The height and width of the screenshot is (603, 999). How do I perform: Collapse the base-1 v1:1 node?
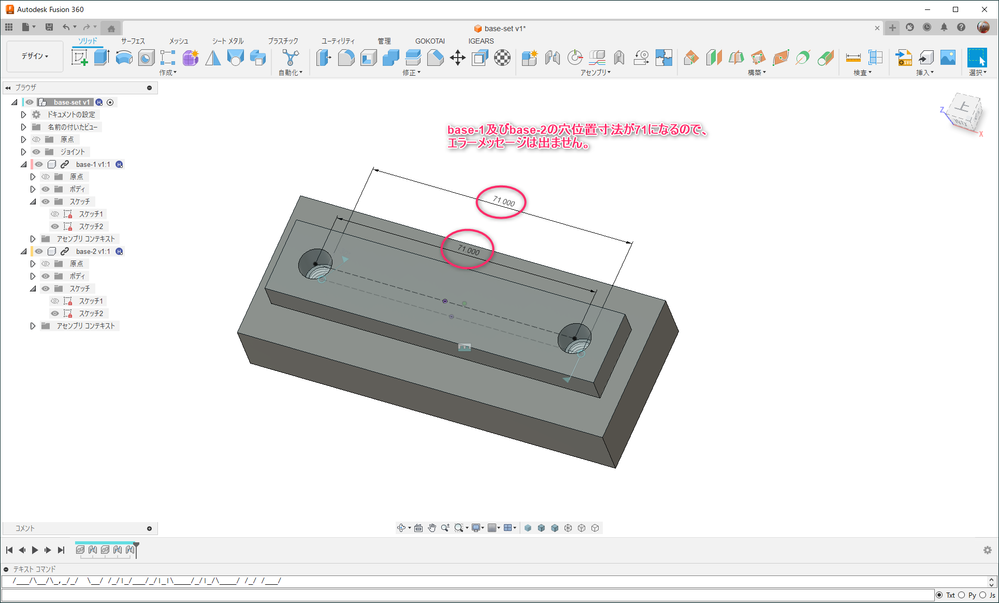(x=24, y=164)
